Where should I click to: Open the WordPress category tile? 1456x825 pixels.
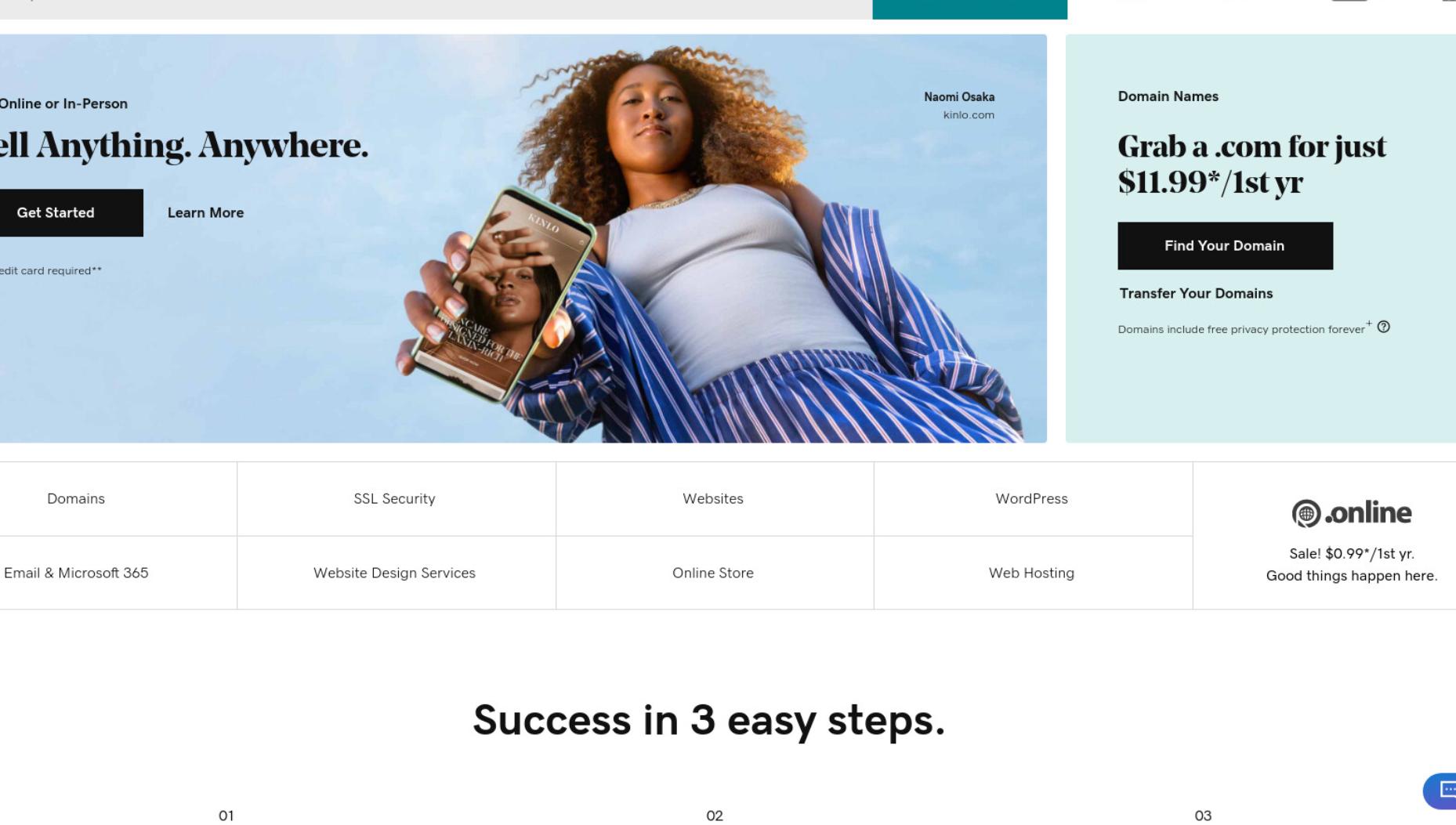pos(1033,498)
